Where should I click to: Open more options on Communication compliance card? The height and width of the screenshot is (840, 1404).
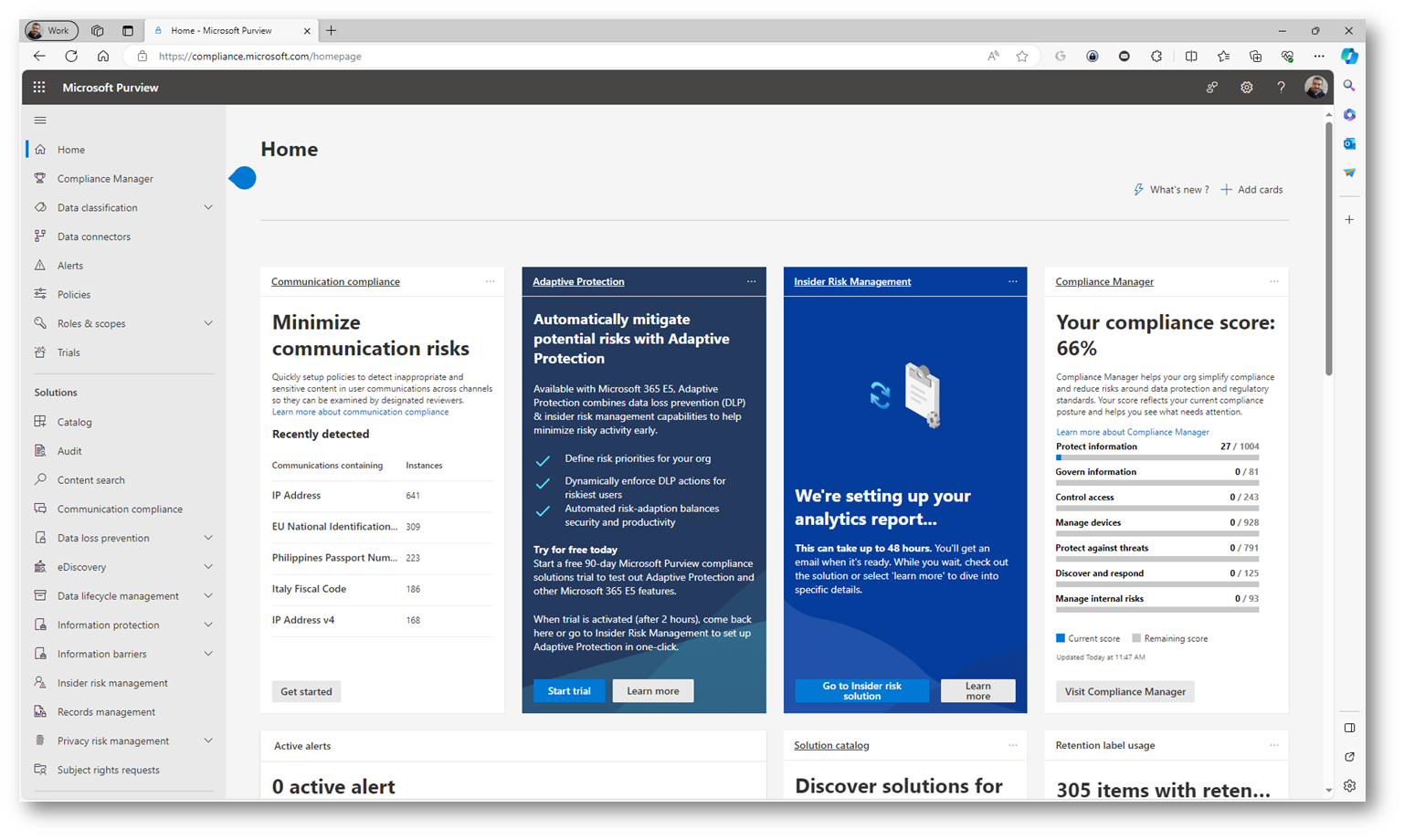[490, 281]
